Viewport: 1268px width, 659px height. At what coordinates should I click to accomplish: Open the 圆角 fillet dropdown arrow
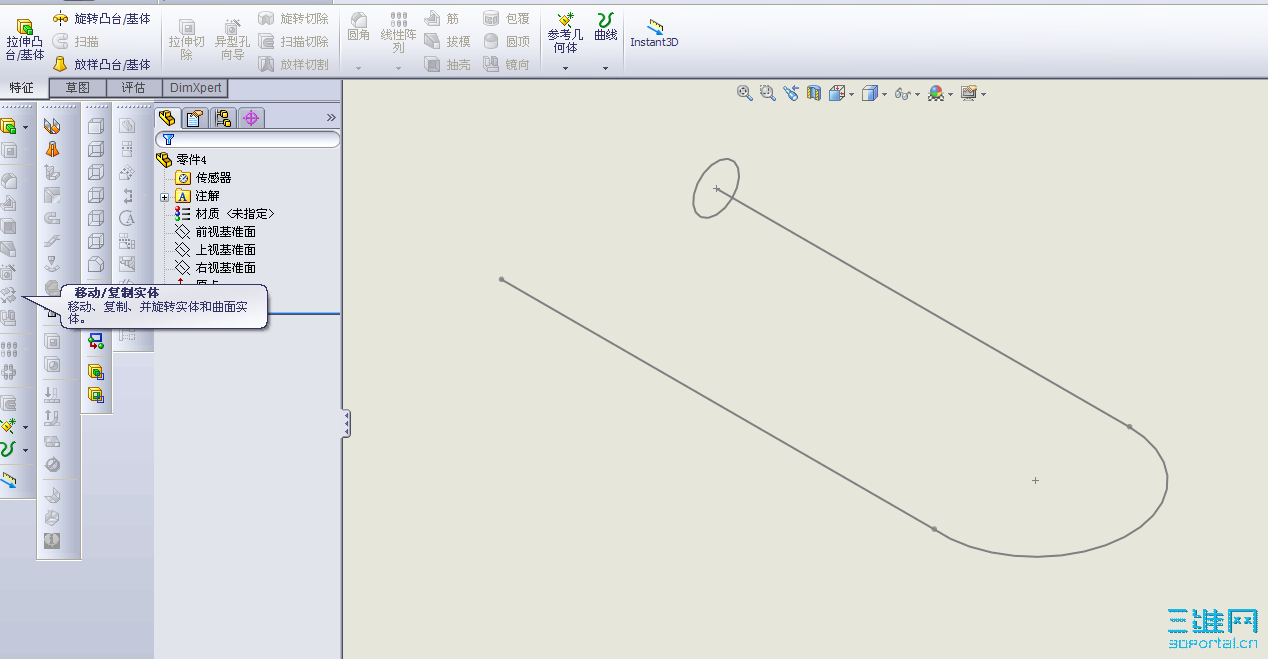pos(358,69)
